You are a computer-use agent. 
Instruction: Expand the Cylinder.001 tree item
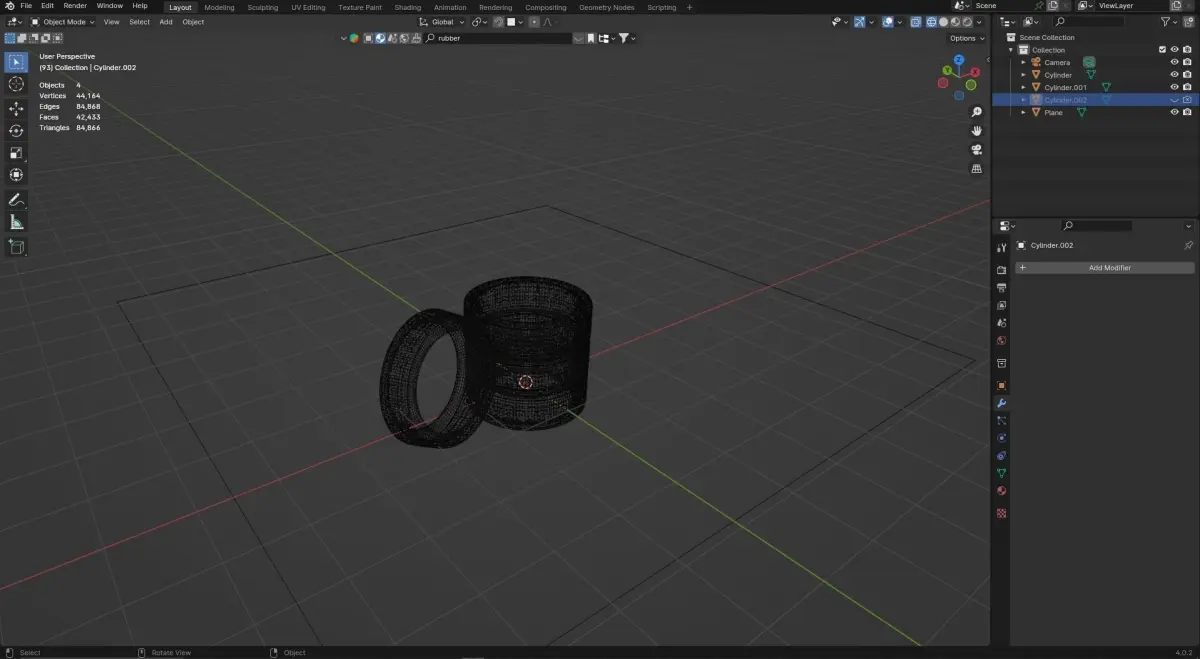tap(1023, 87)
